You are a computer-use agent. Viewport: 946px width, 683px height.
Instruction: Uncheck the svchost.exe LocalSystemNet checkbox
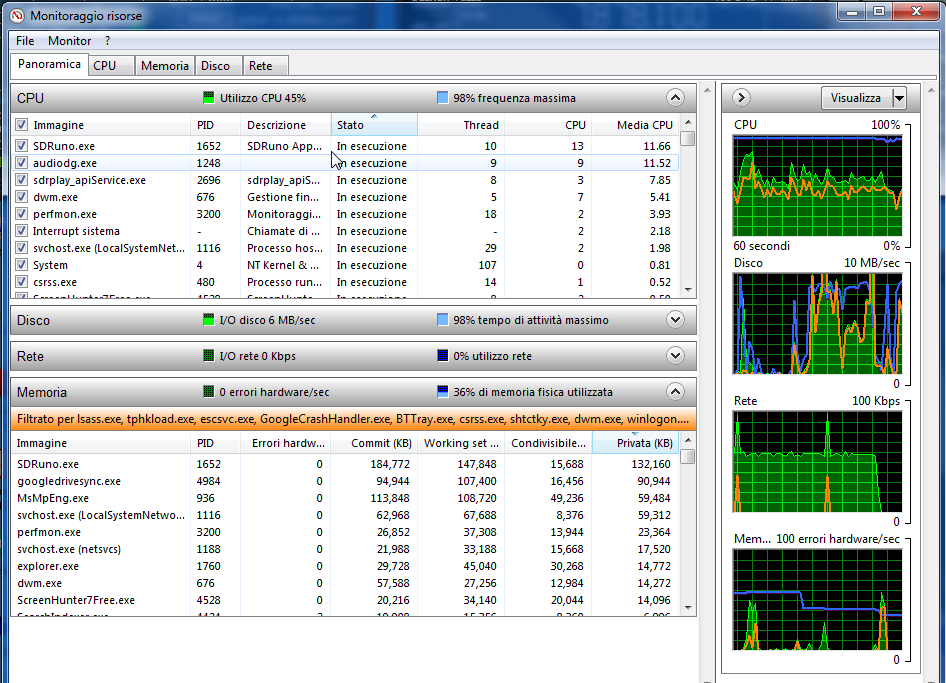tap(22, 248)
